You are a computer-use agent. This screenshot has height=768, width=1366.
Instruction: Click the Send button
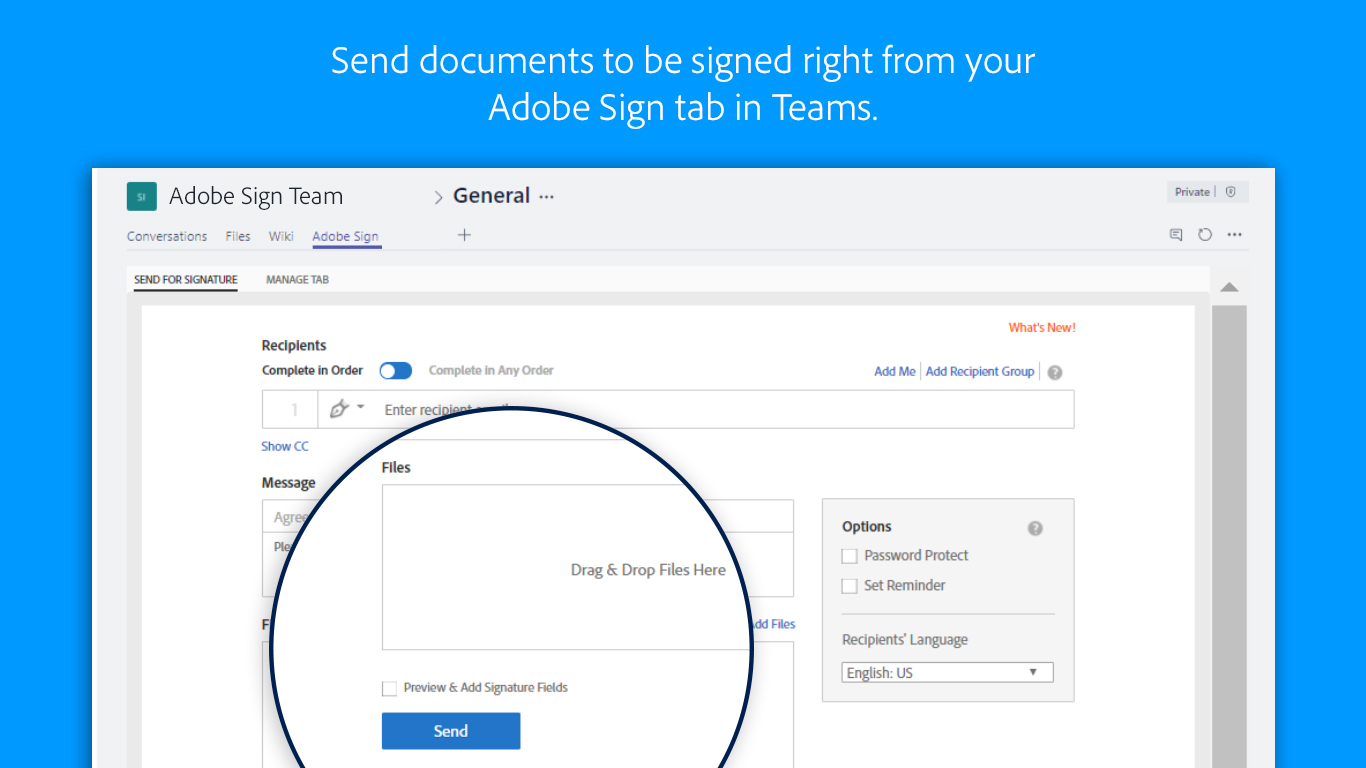tap(451, 731)
